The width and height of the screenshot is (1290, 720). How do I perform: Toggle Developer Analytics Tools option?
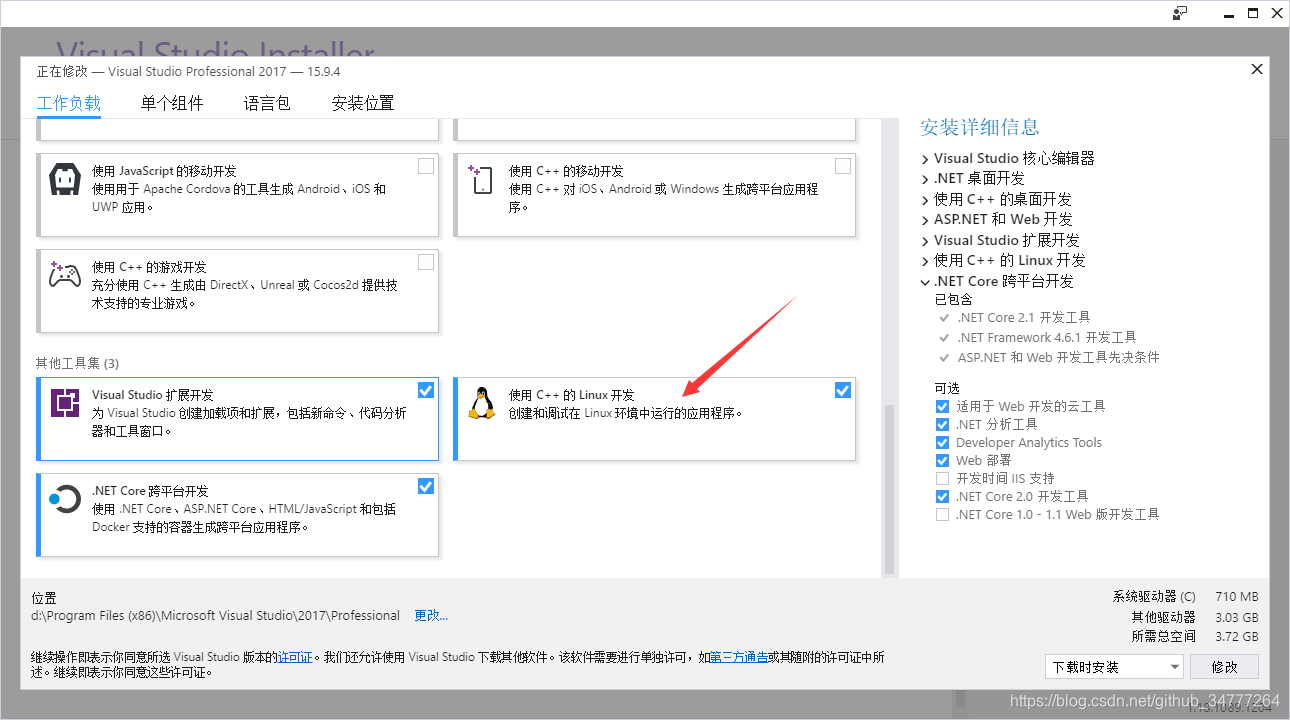pyautogui.click(x=942, y=442)
